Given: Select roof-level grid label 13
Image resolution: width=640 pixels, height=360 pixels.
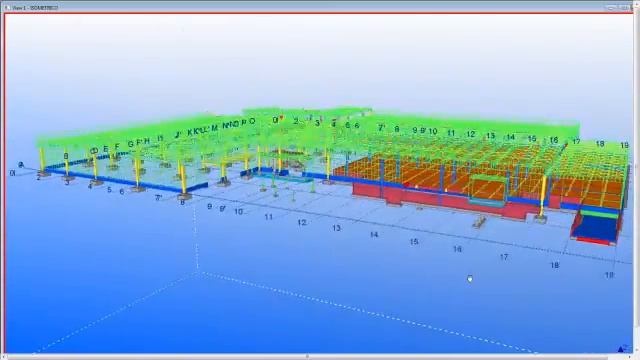Looking at the screenshot, I should pyautogui.click(x=491, y=136).
